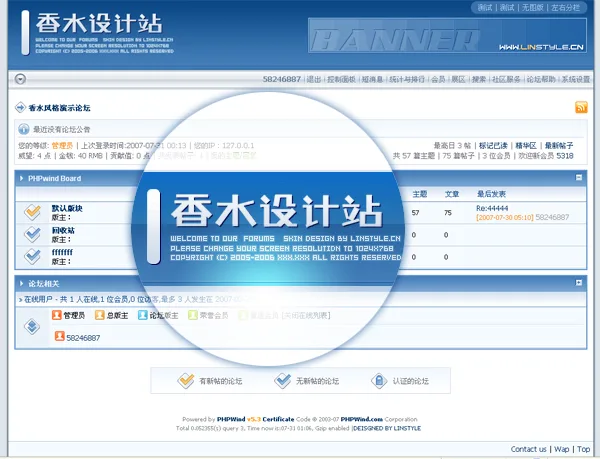The width and height of the screenshot is (600, 459).
Task: Open 社区服务 menu
Action: tap(506, 79)
